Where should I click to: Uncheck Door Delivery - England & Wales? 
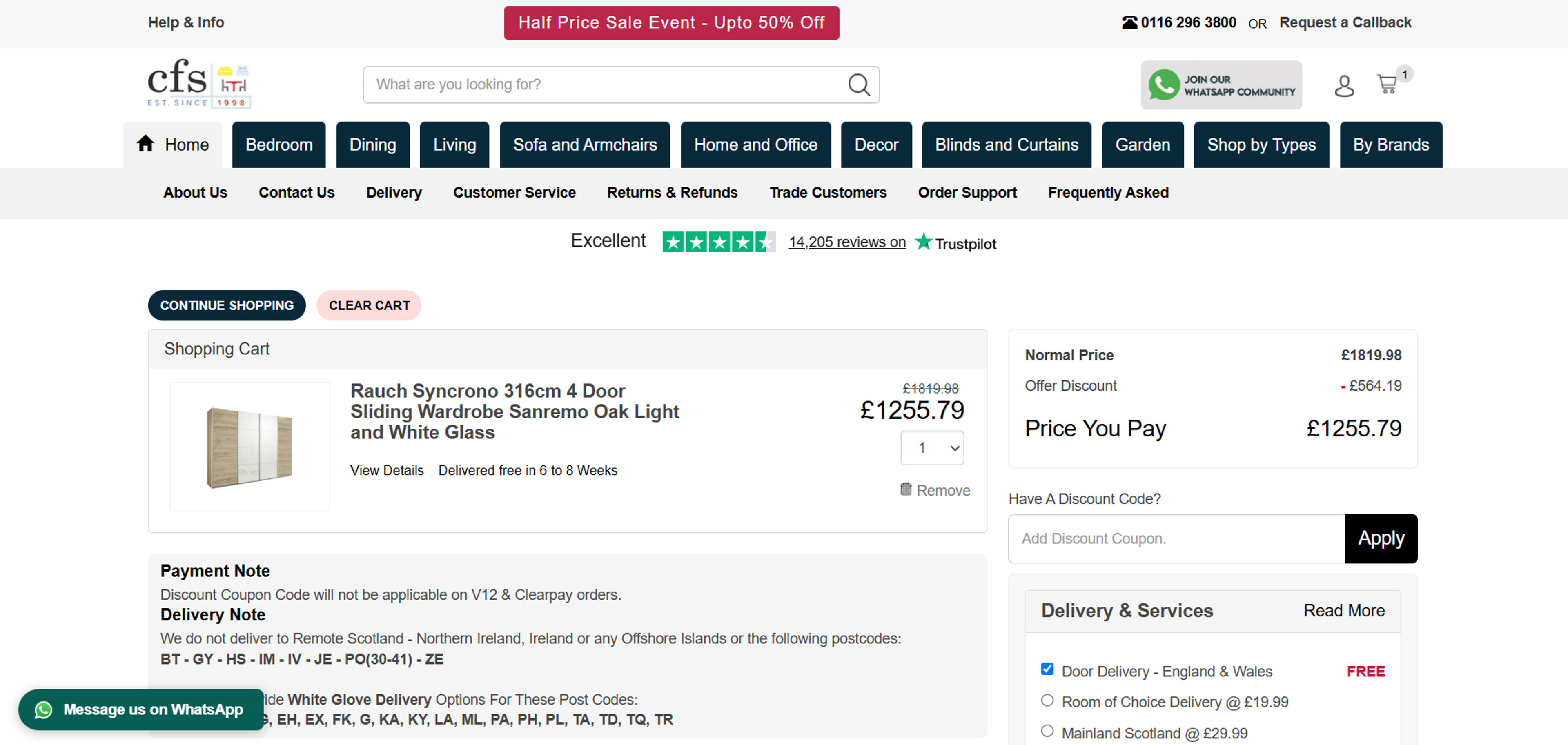pyautogui.click(x=1047, y=669)
